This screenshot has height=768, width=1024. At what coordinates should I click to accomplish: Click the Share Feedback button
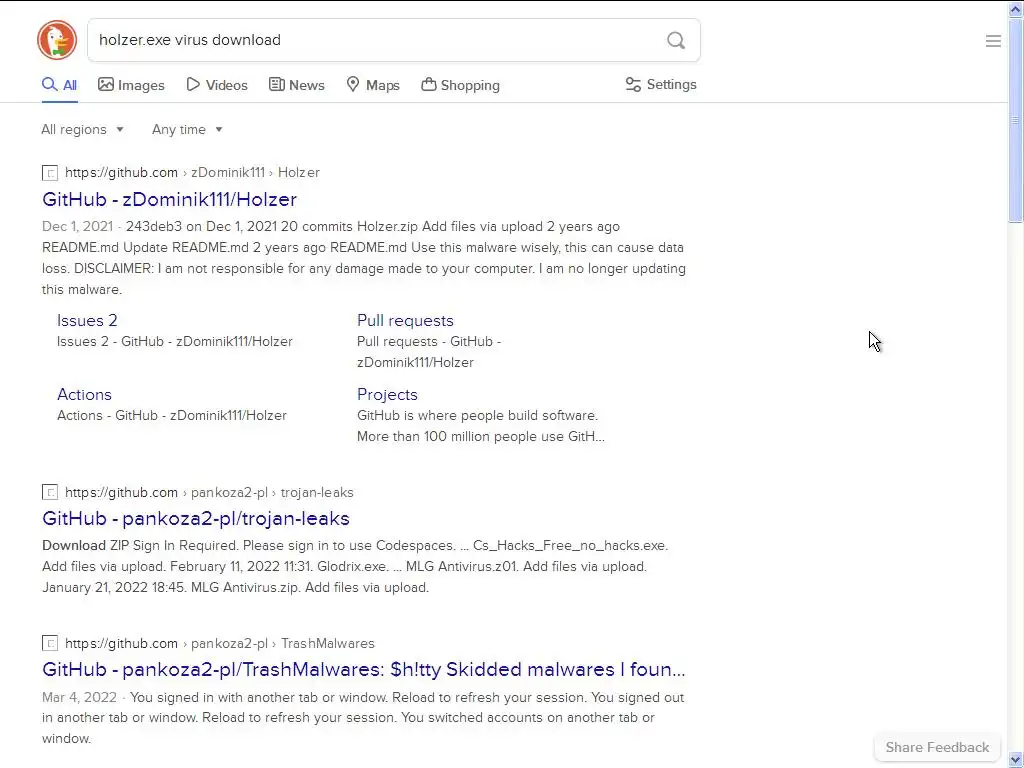coord(937,747)
